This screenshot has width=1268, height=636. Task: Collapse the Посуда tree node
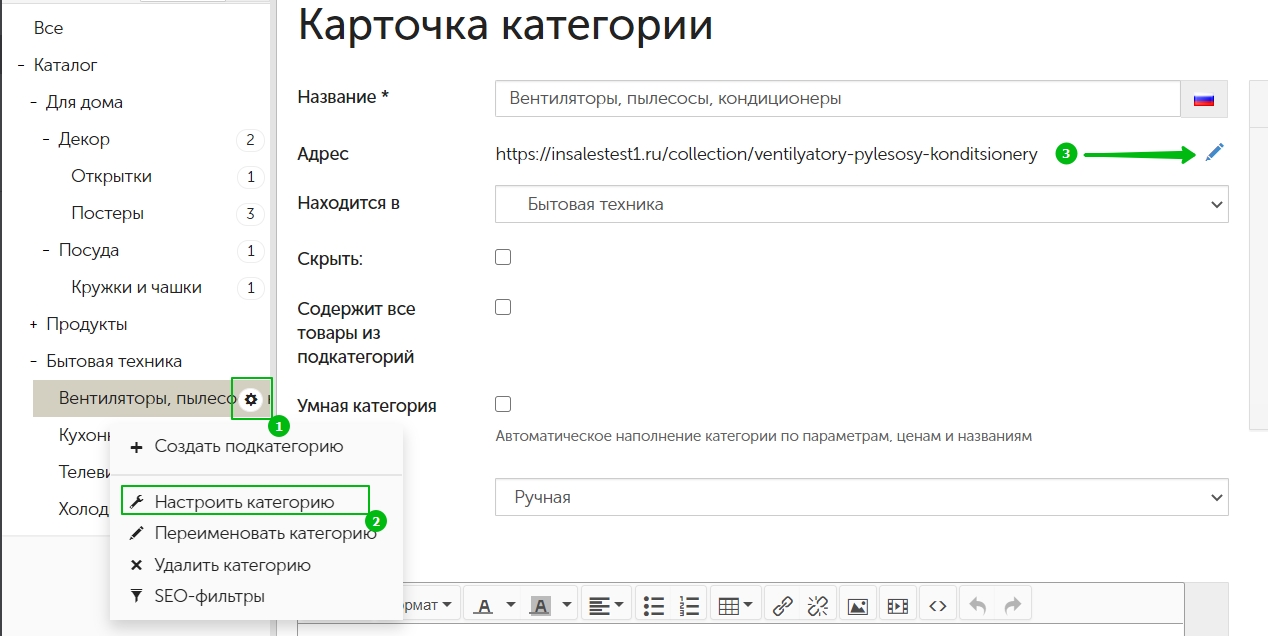point(46,250)
